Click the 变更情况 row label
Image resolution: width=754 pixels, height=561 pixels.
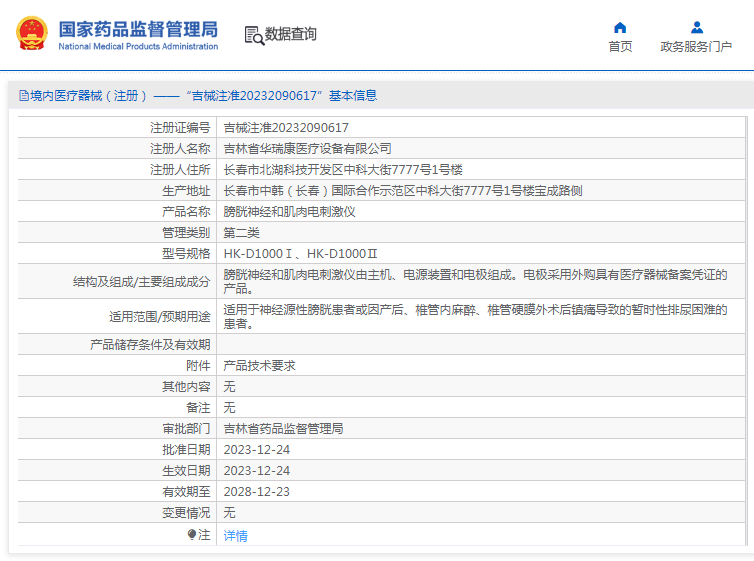[x=186, y=513]
